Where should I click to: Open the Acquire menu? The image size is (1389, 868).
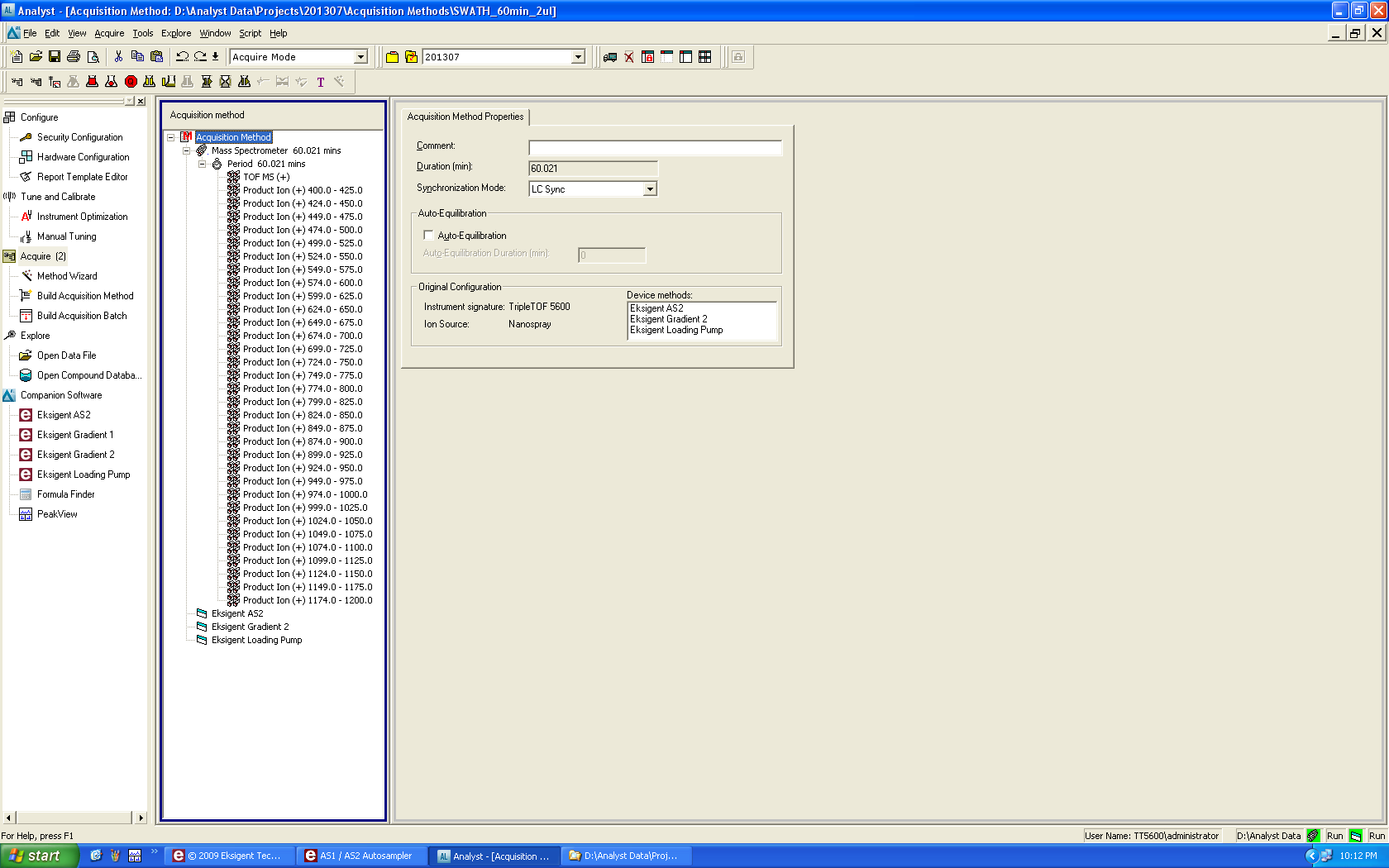click(109, 34)
